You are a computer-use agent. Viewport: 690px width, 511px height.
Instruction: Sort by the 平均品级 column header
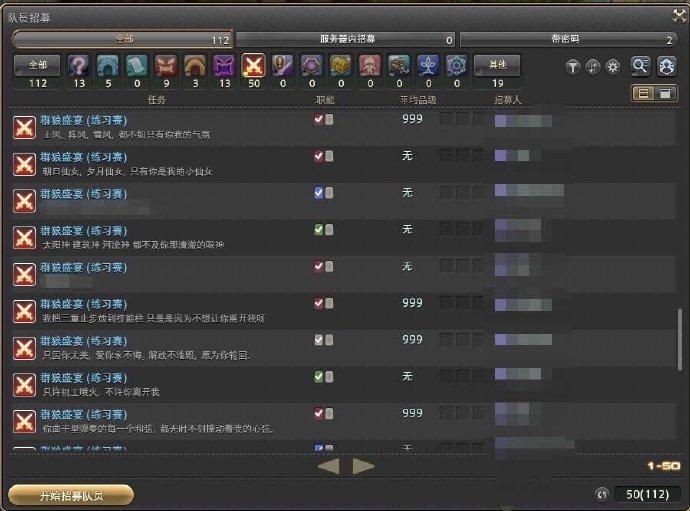coord(418,100)
